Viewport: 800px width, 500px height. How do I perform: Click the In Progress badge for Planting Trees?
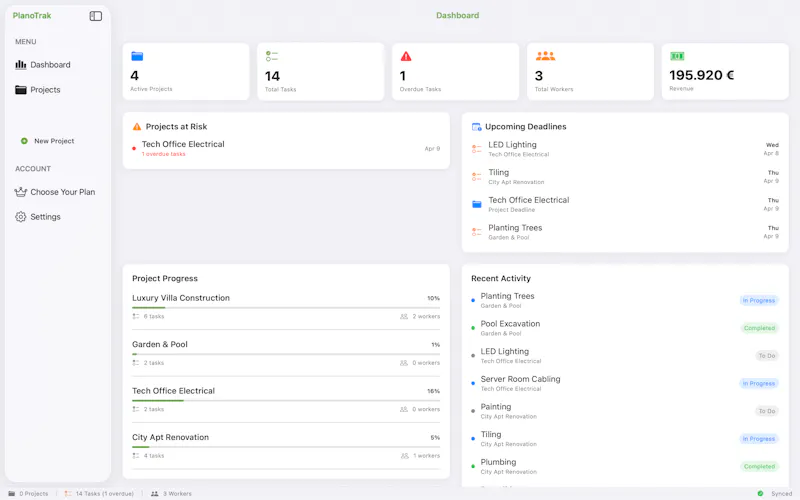click(x=759, y=301)
